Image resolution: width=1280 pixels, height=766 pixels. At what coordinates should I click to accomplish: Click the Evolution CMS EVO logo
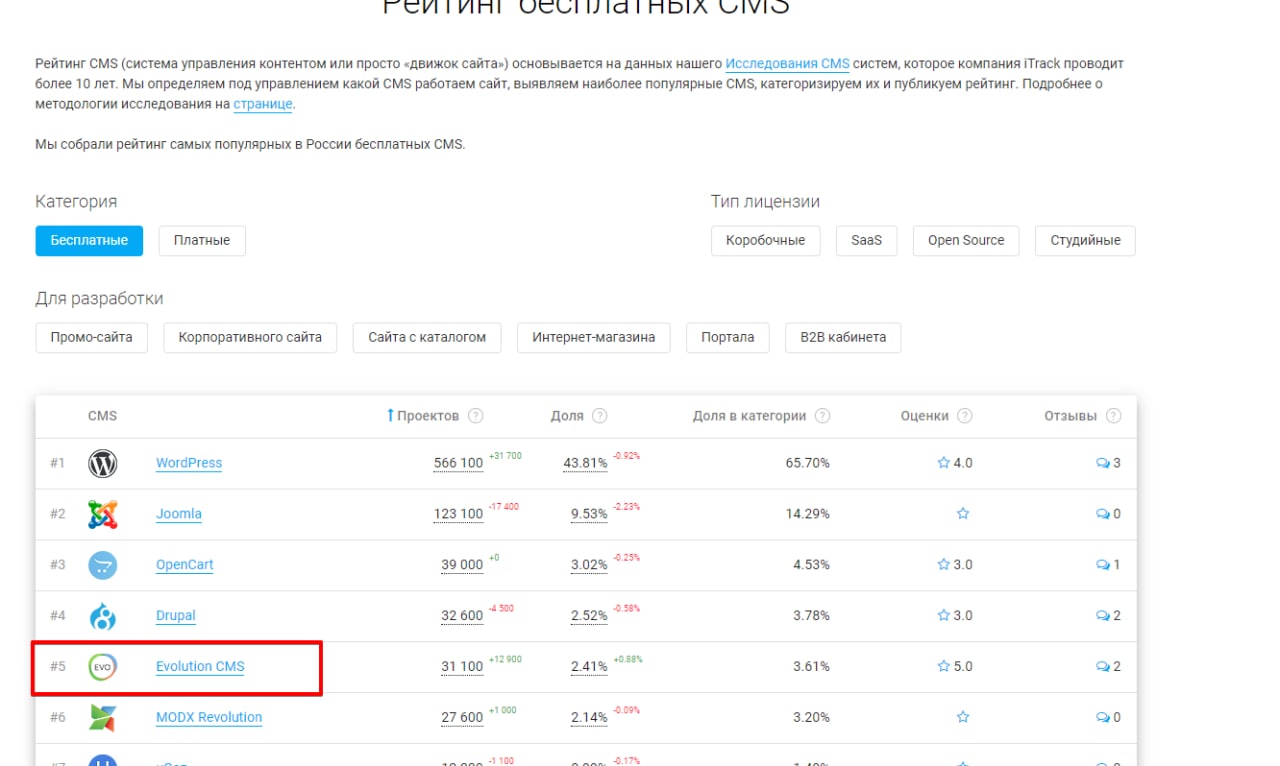[103, 667]
